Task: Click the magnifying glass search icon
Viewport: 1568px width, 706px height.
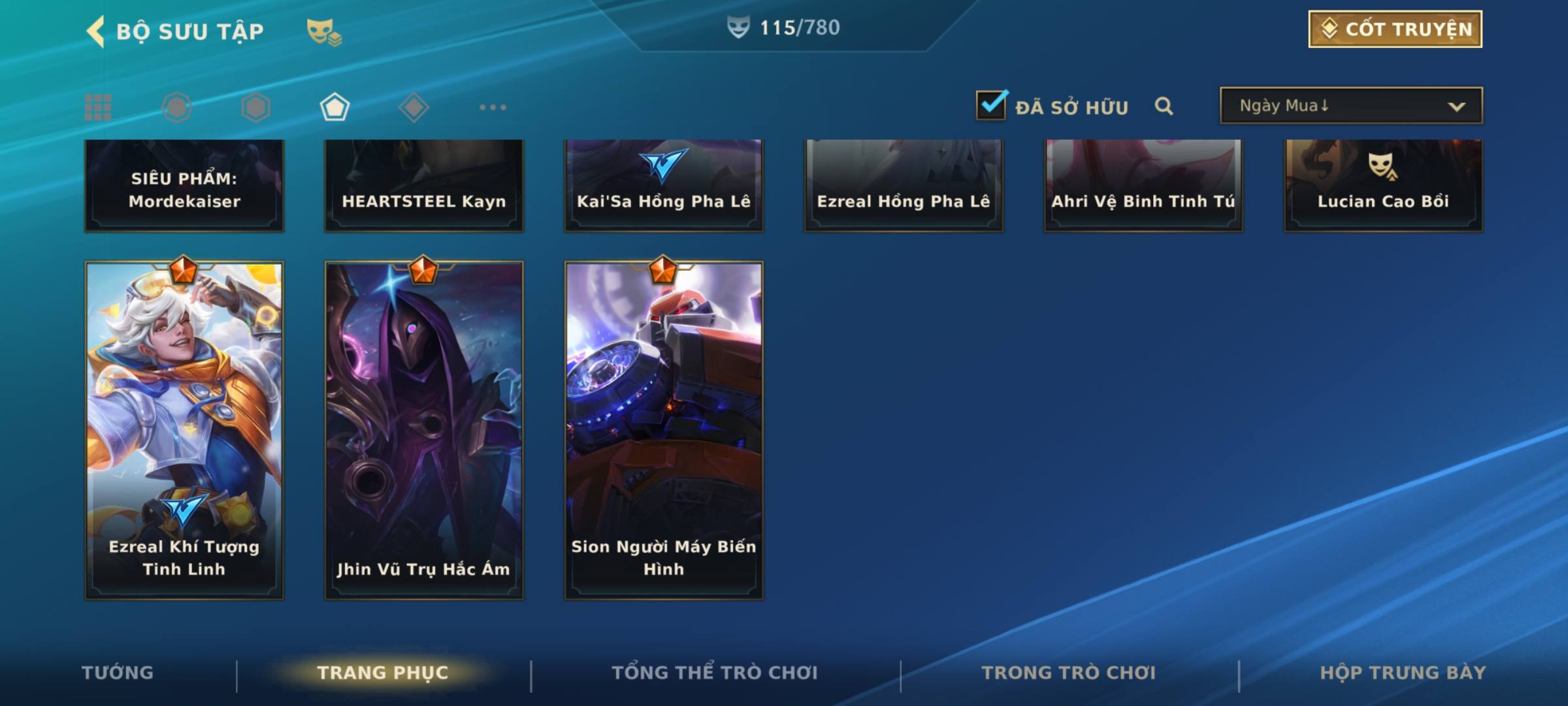Action: pos(1164,106)
